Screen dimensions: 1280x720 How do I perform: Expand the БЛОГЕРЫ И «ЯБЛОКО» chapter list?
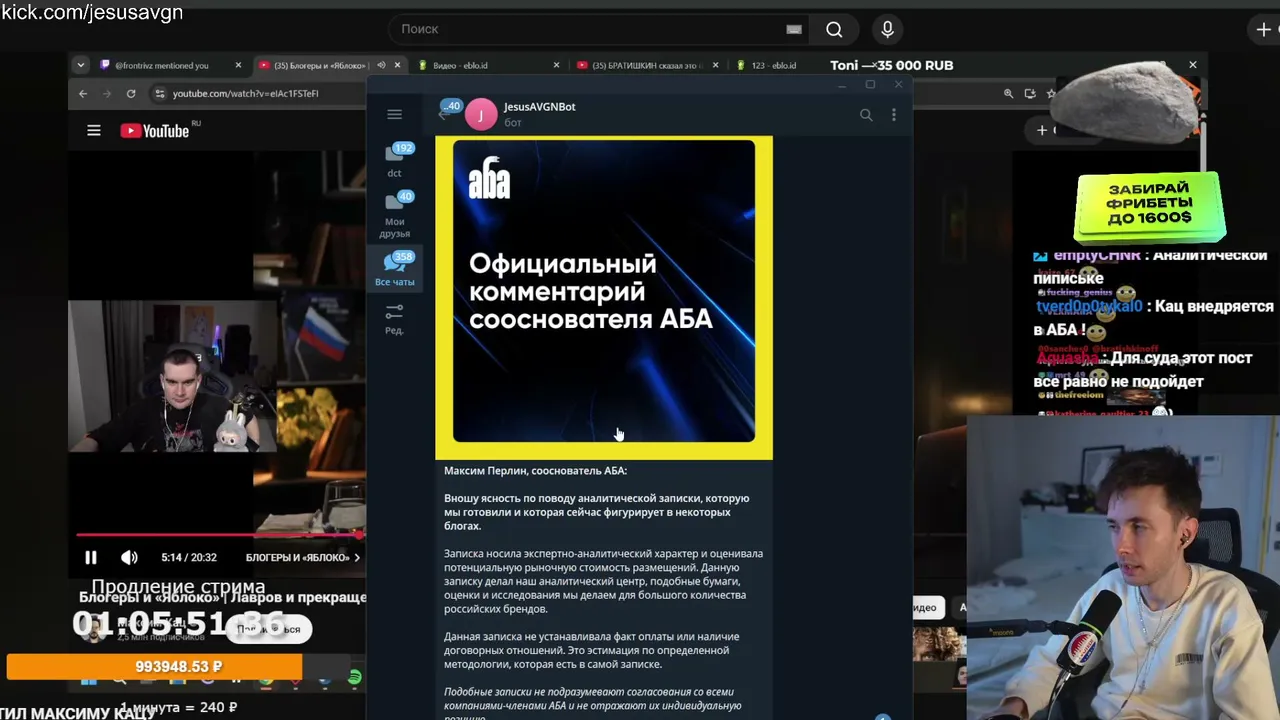click(303, 558)
